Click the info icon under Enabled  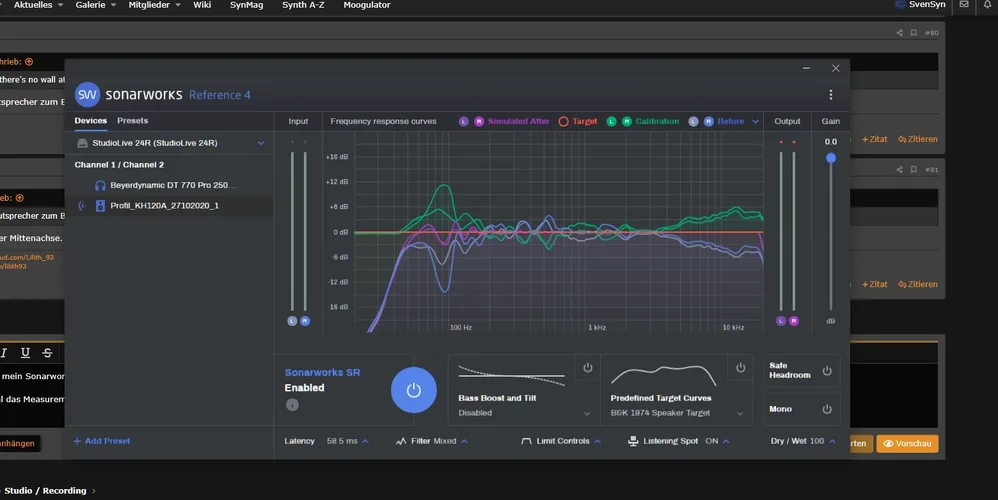coord(292,405)
